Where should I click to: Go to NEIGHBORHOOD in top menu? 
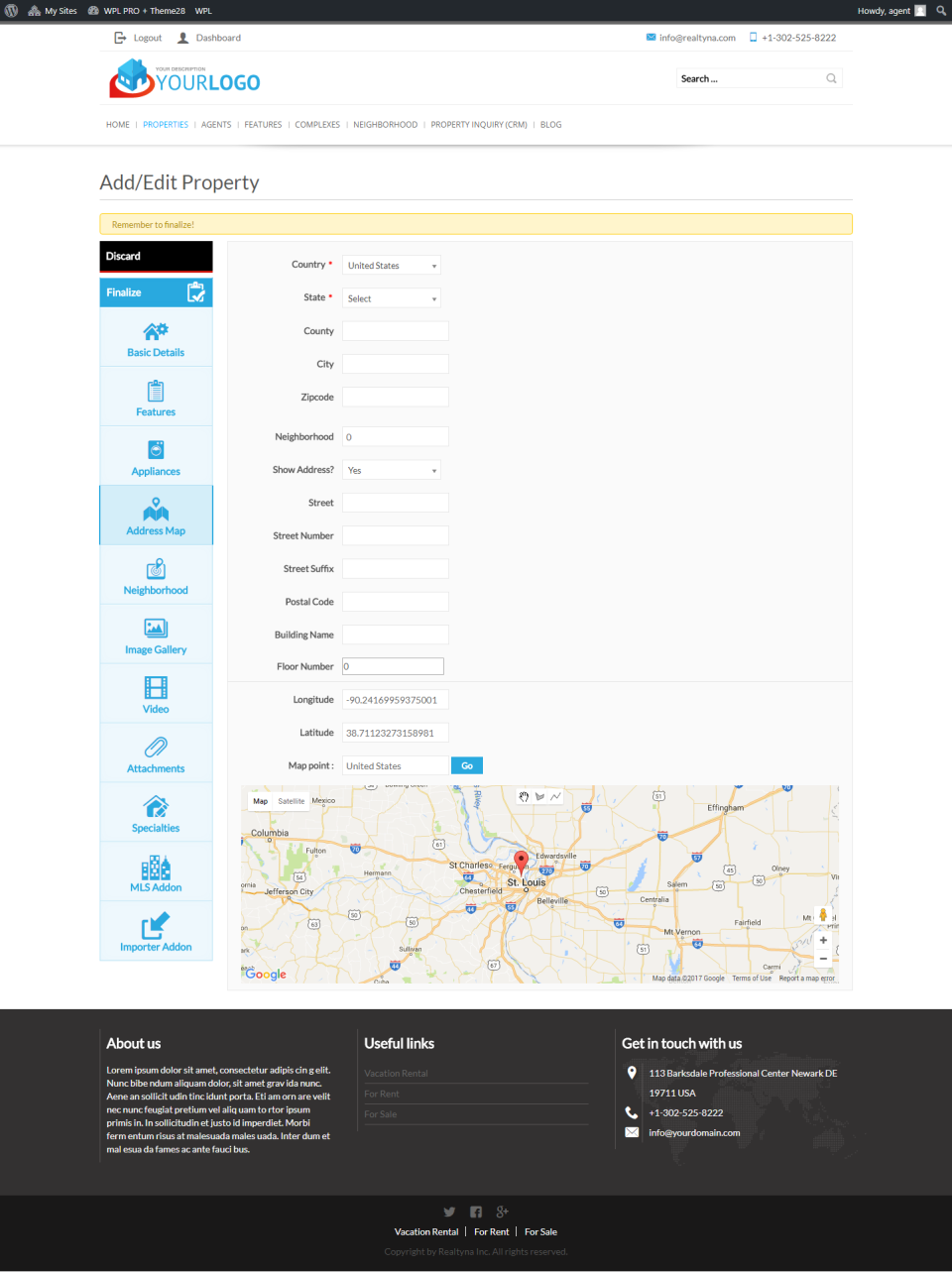(x=386, y=125)
